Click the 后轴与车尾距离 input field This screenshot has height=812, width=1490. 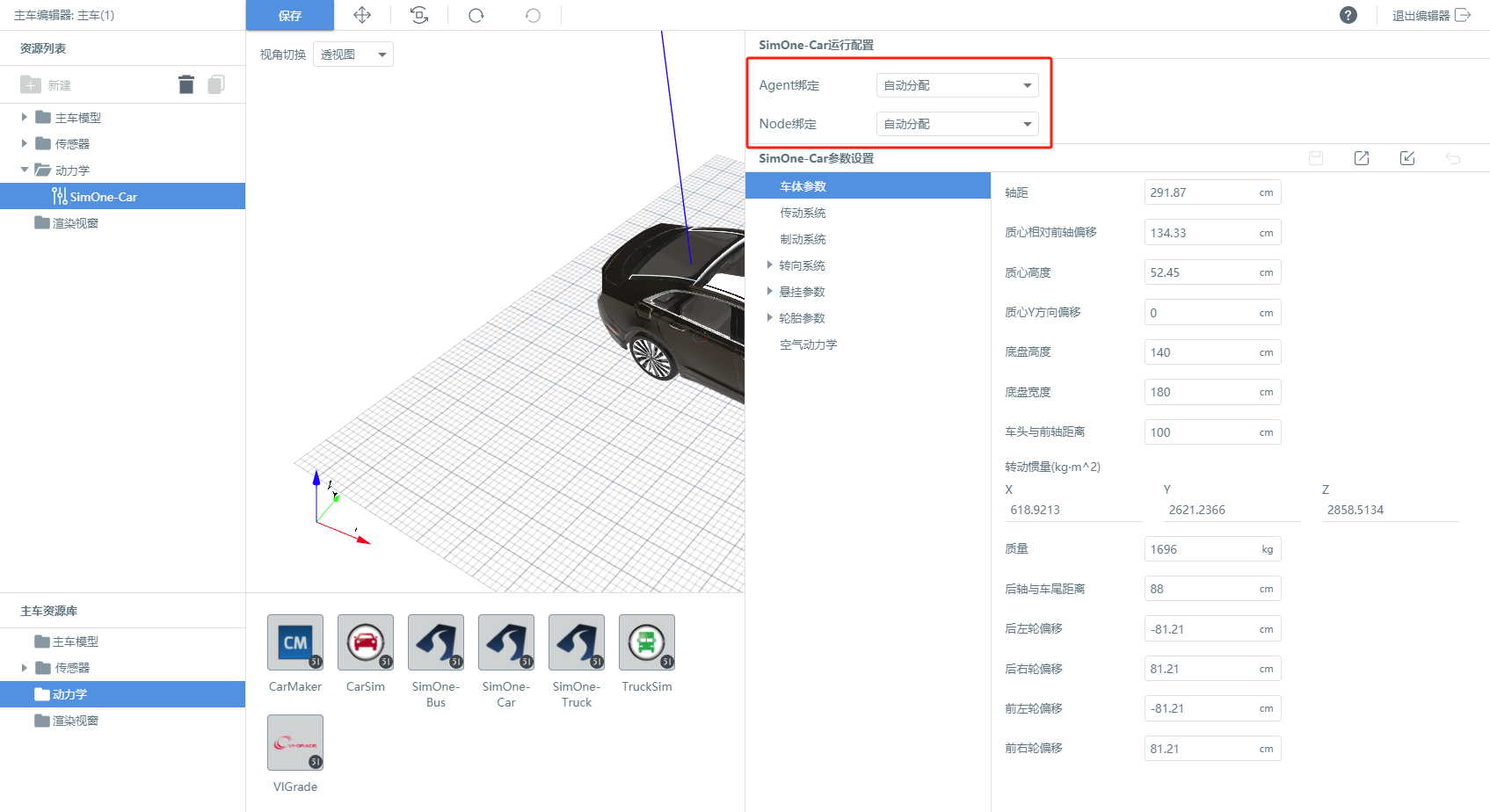click(x=1212, y=589)
